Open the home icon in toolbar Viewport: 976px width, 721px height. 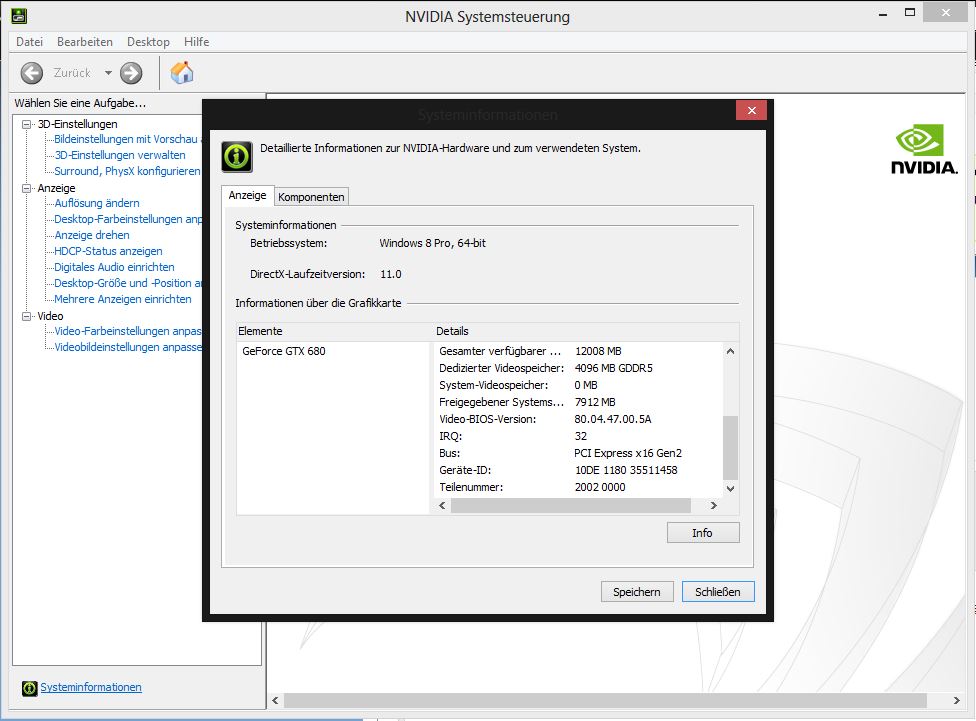point(182,73)
